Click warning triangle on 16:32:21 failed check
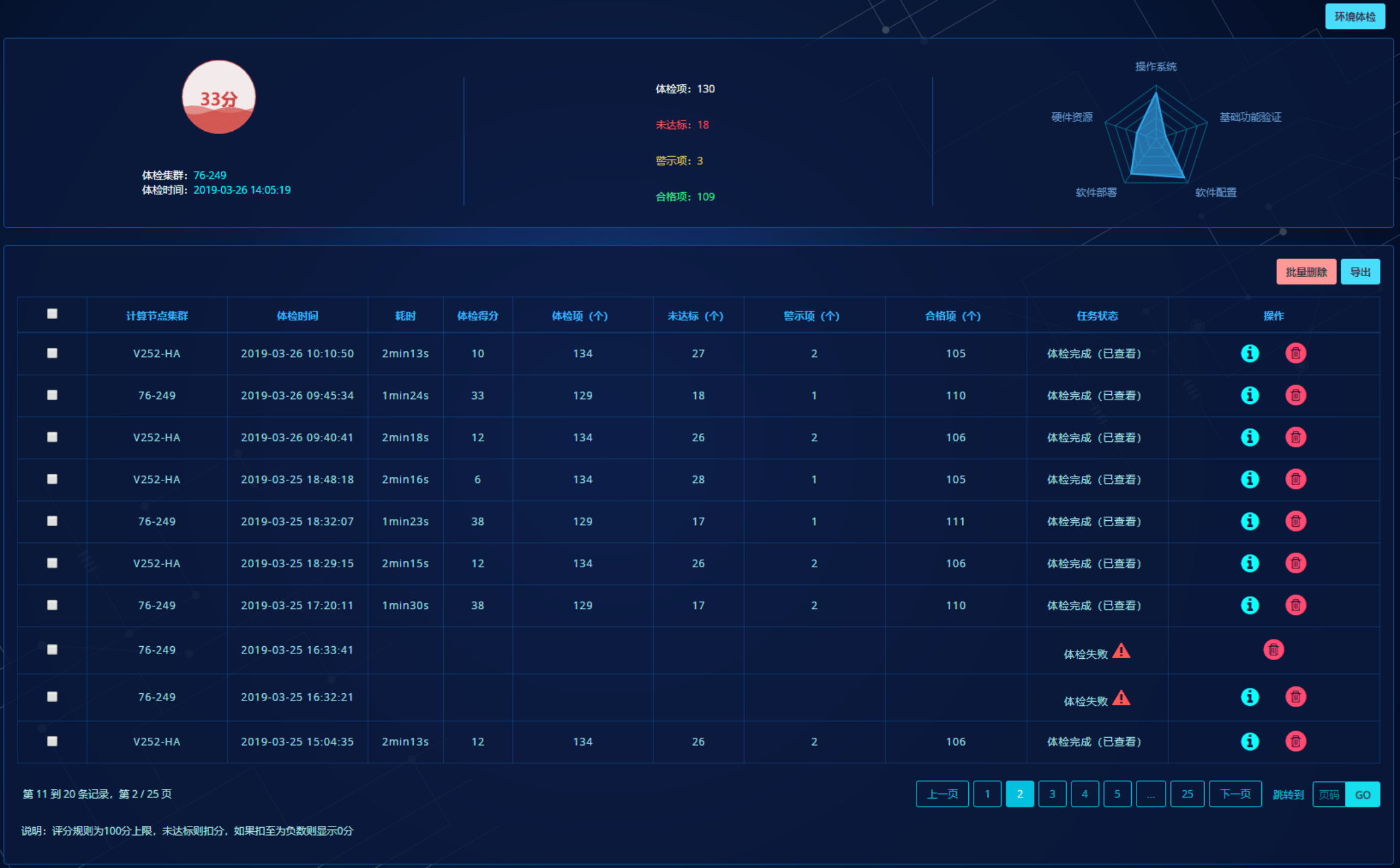Viewport: 1400px width, 868px height. click(1121, 698)
